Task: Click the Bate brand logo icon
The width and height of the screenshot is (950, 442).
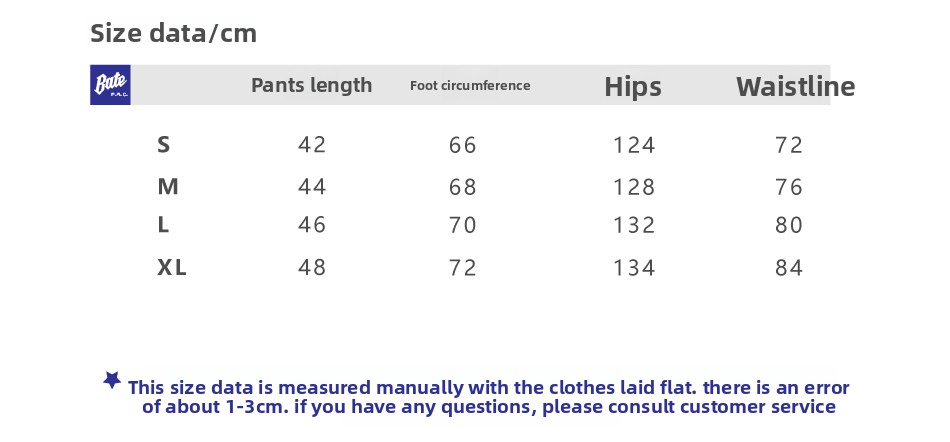Action: click(110, 85)
